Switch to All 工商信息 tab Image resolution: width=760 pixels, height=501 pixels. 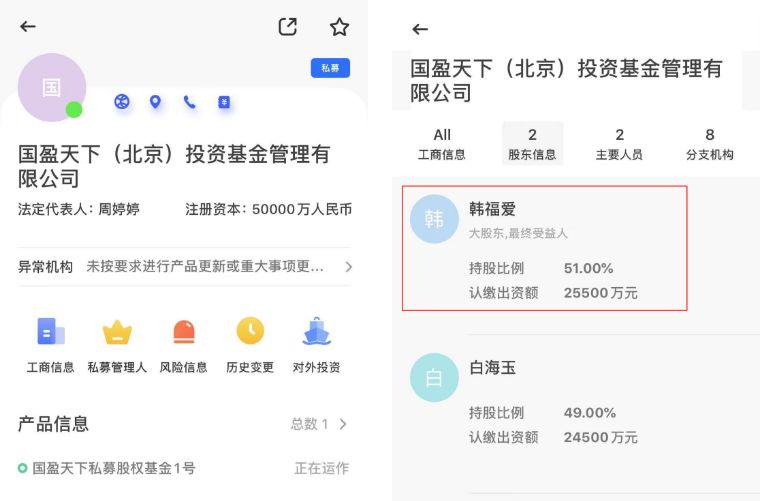click(442, 144)
